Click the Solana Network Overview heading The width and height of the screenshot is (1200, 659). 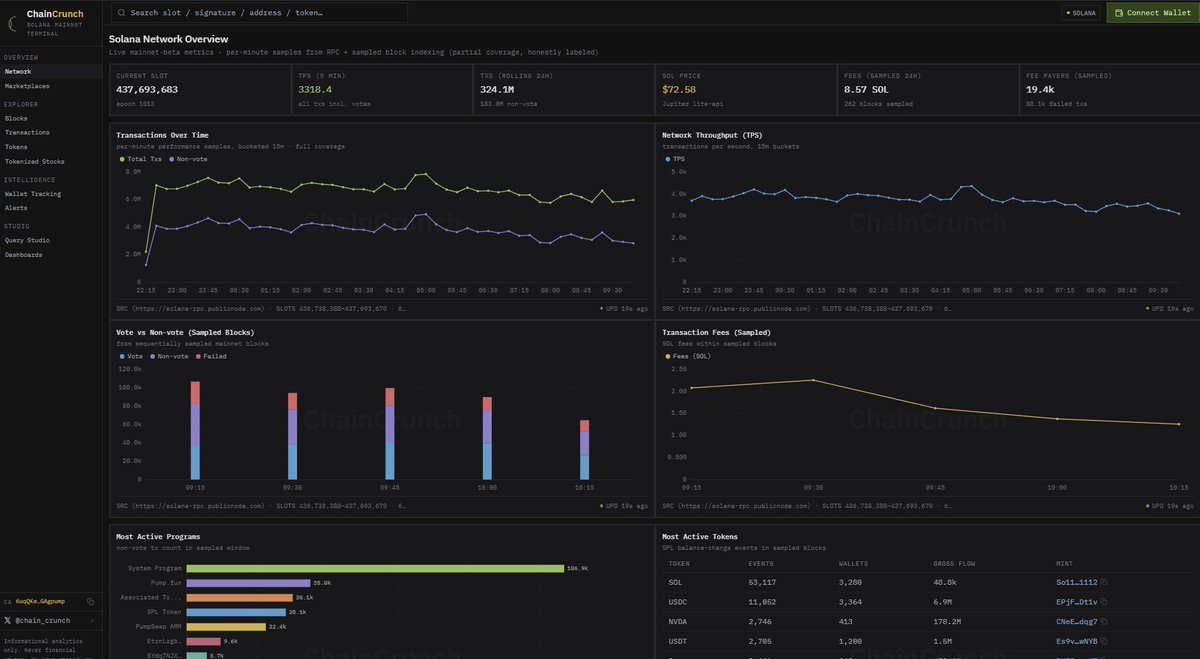coord(169,39)
